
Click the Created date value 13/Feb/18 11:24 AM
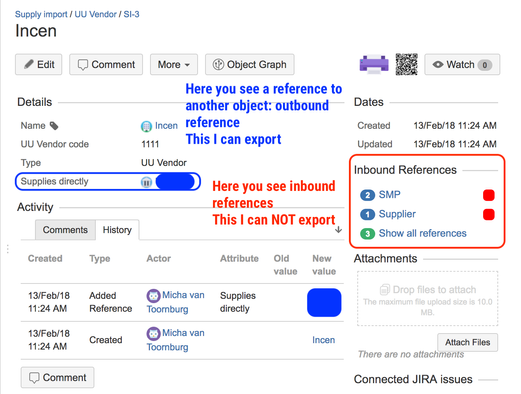[x=455, y=126]
